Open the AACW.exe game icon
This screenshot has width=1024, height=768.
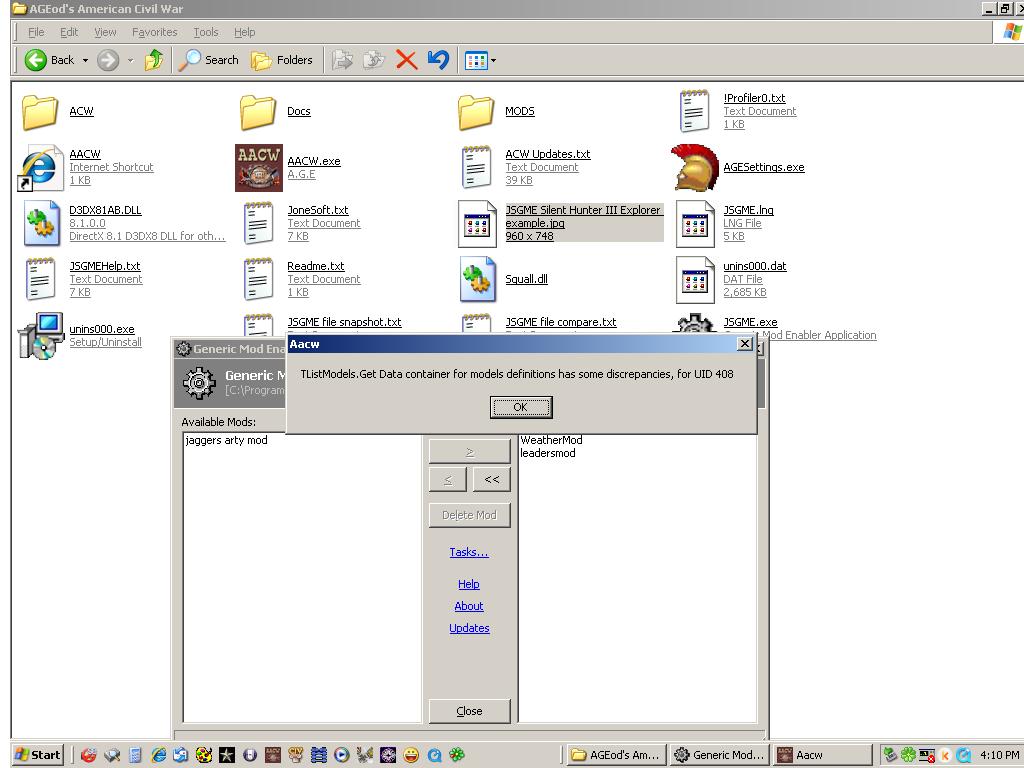point(258,167)
